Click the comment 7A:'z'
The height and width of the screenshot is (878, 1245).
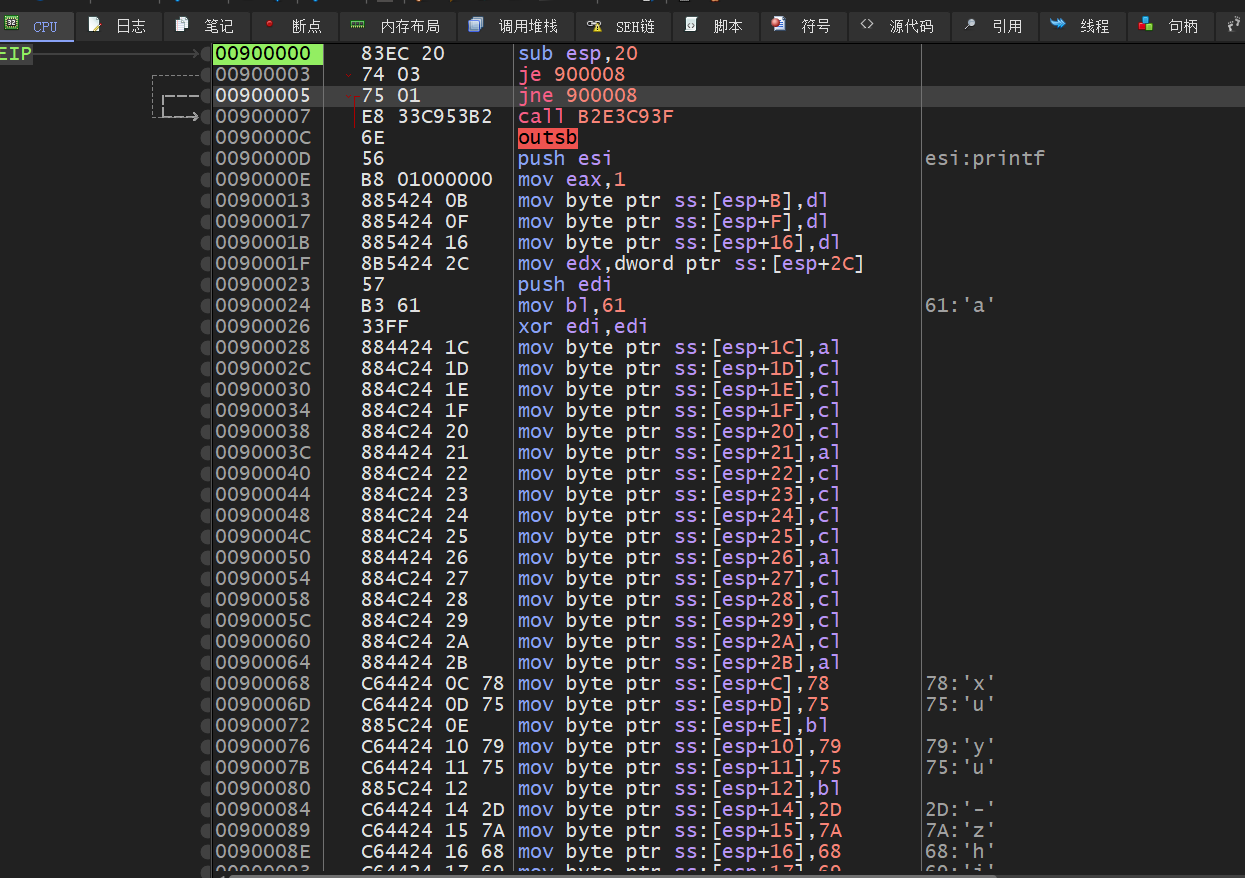coord(960,830)
